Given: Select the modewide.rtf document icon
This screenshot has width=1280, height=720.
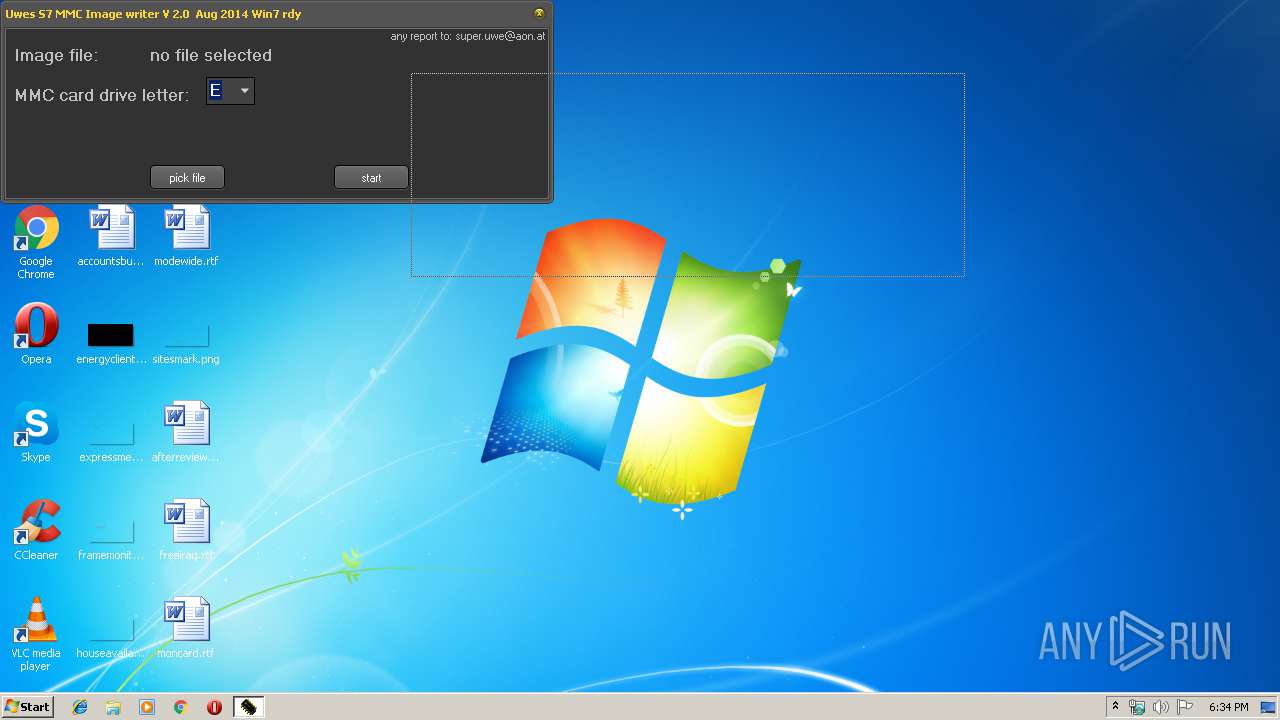Looking at the screenshot, I should 186,237.
